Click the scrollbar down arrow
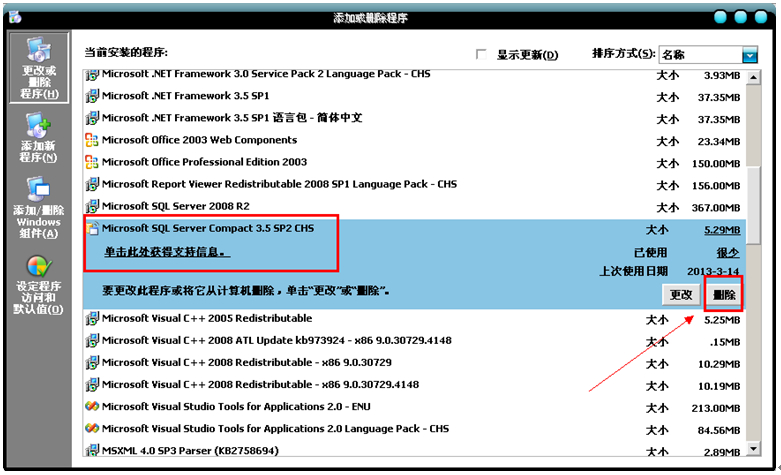The image size is (781, 475). point(754,449)
